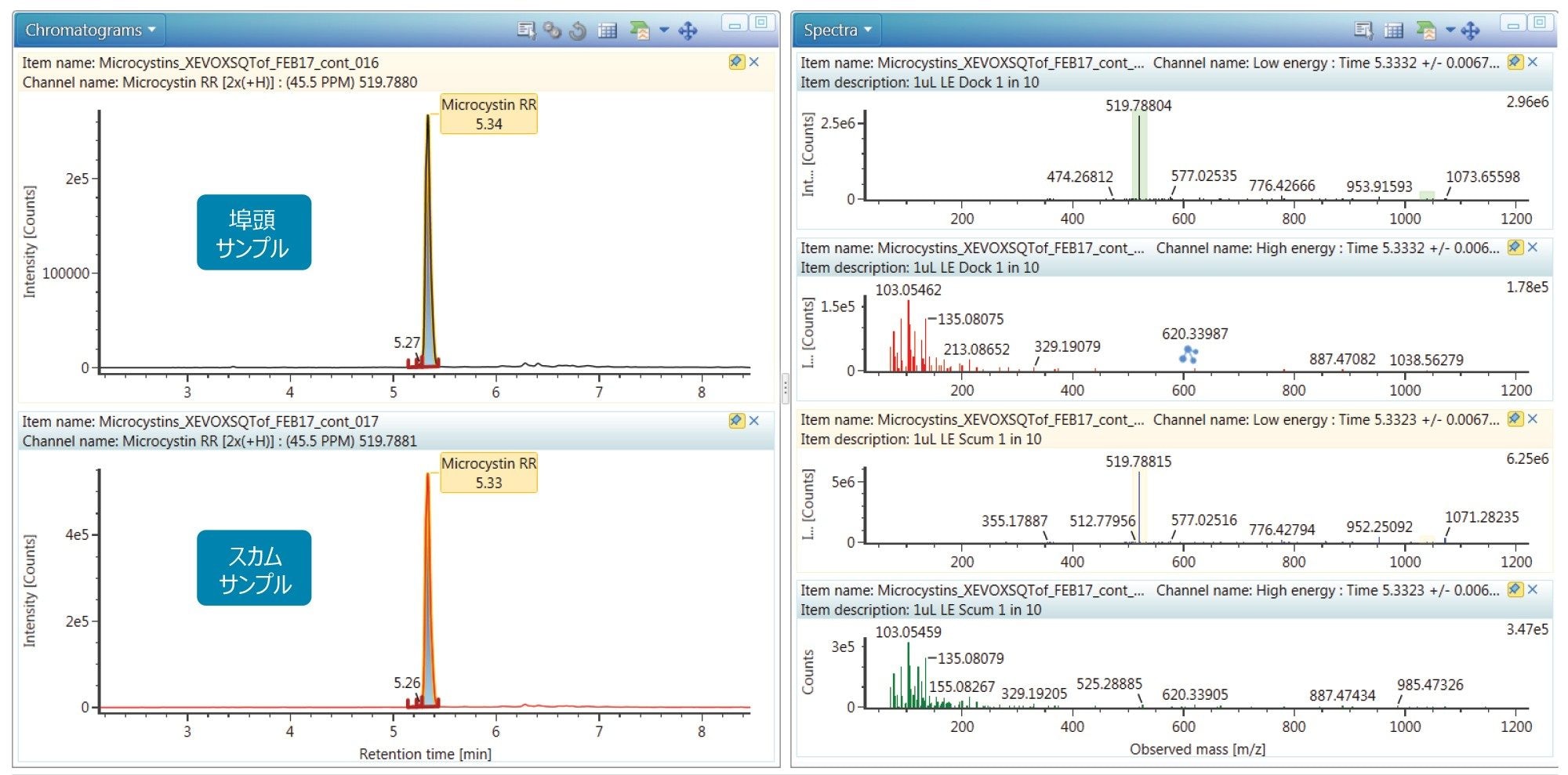Click the 887.47082 fragment label

point(1342,359)
